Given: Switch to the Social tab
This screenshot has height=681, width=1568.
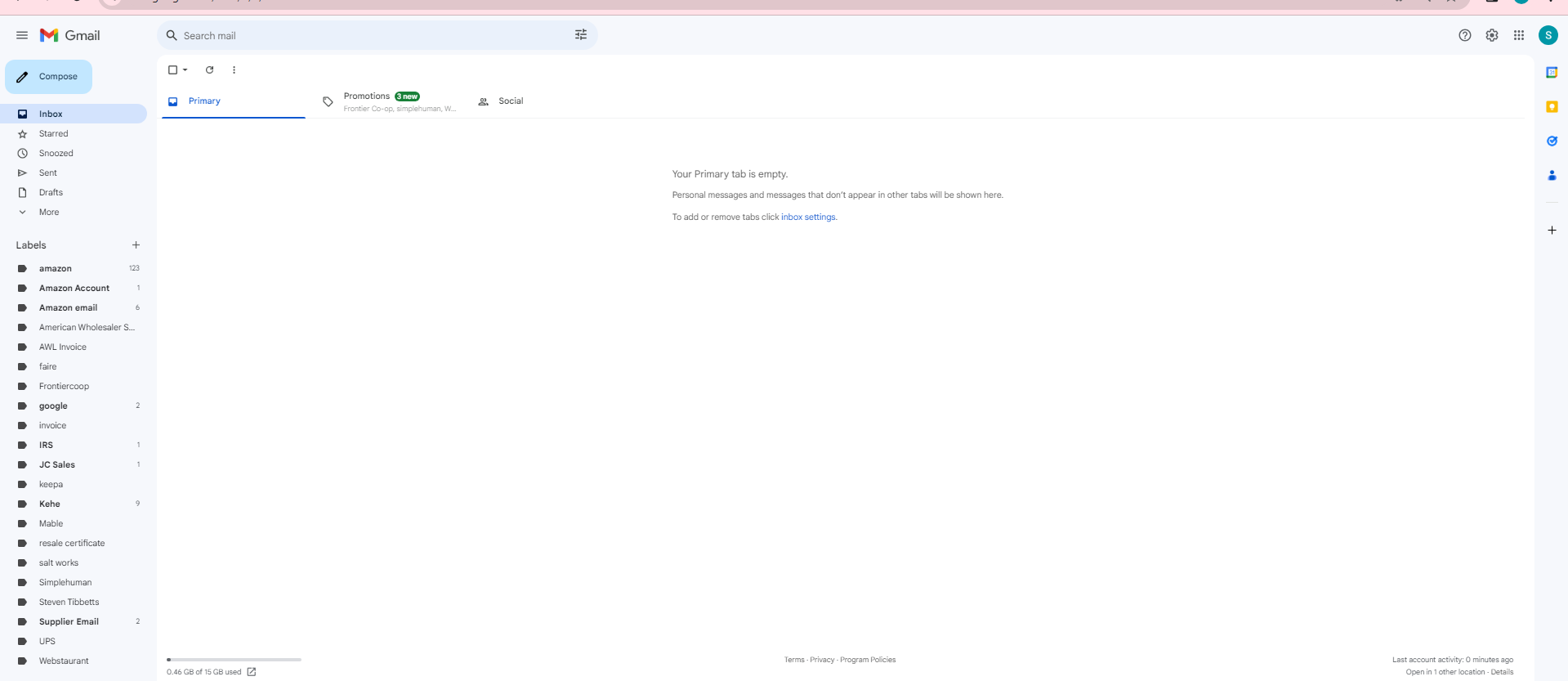Looking at the screenshot, I should click(x=544, y=101).
